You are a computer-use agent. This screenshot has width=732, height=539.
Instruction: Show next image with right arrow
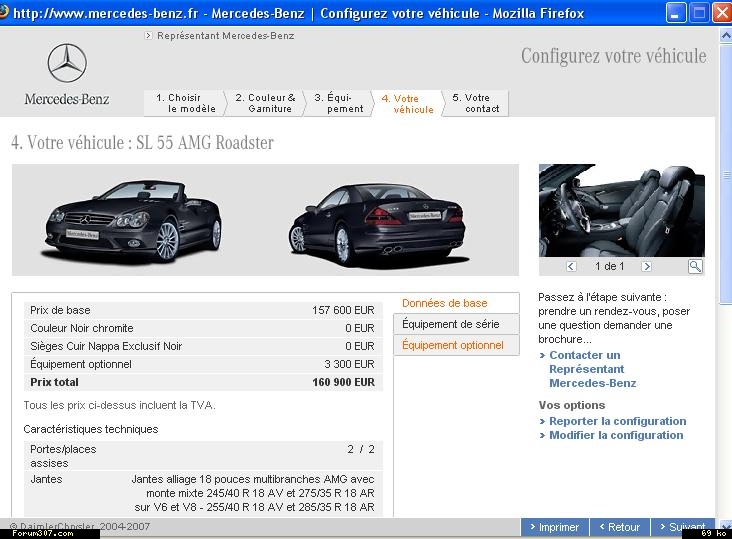[646, 266]
